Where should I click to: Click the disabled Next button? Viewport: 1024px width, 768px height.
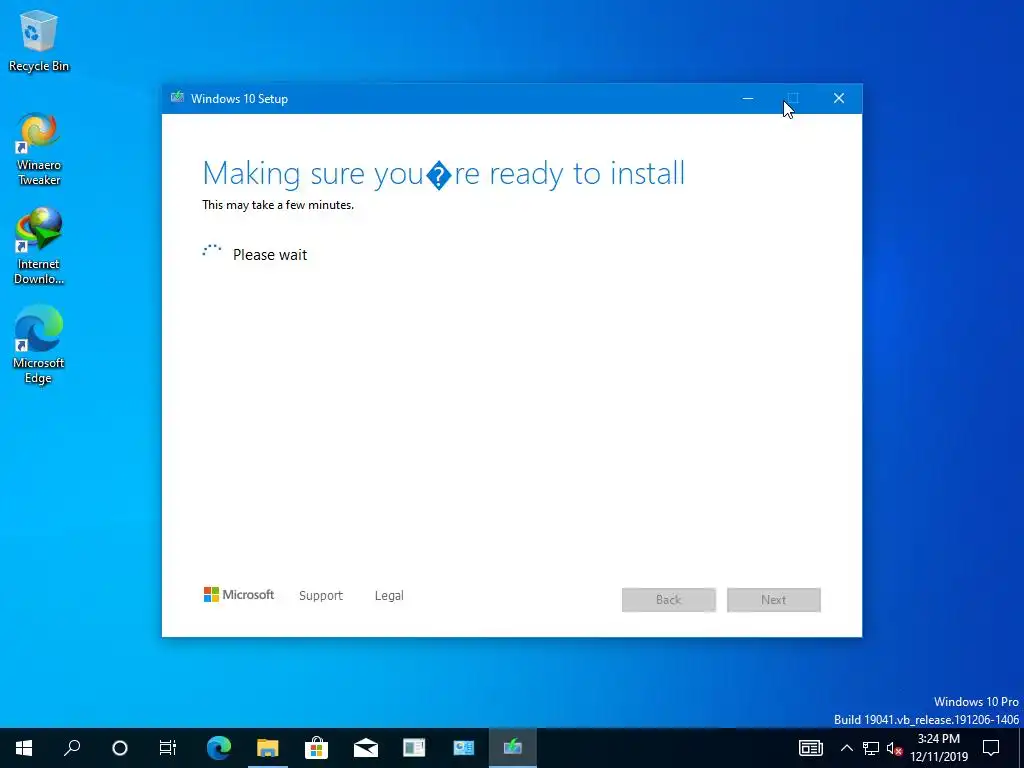point(774,600)
